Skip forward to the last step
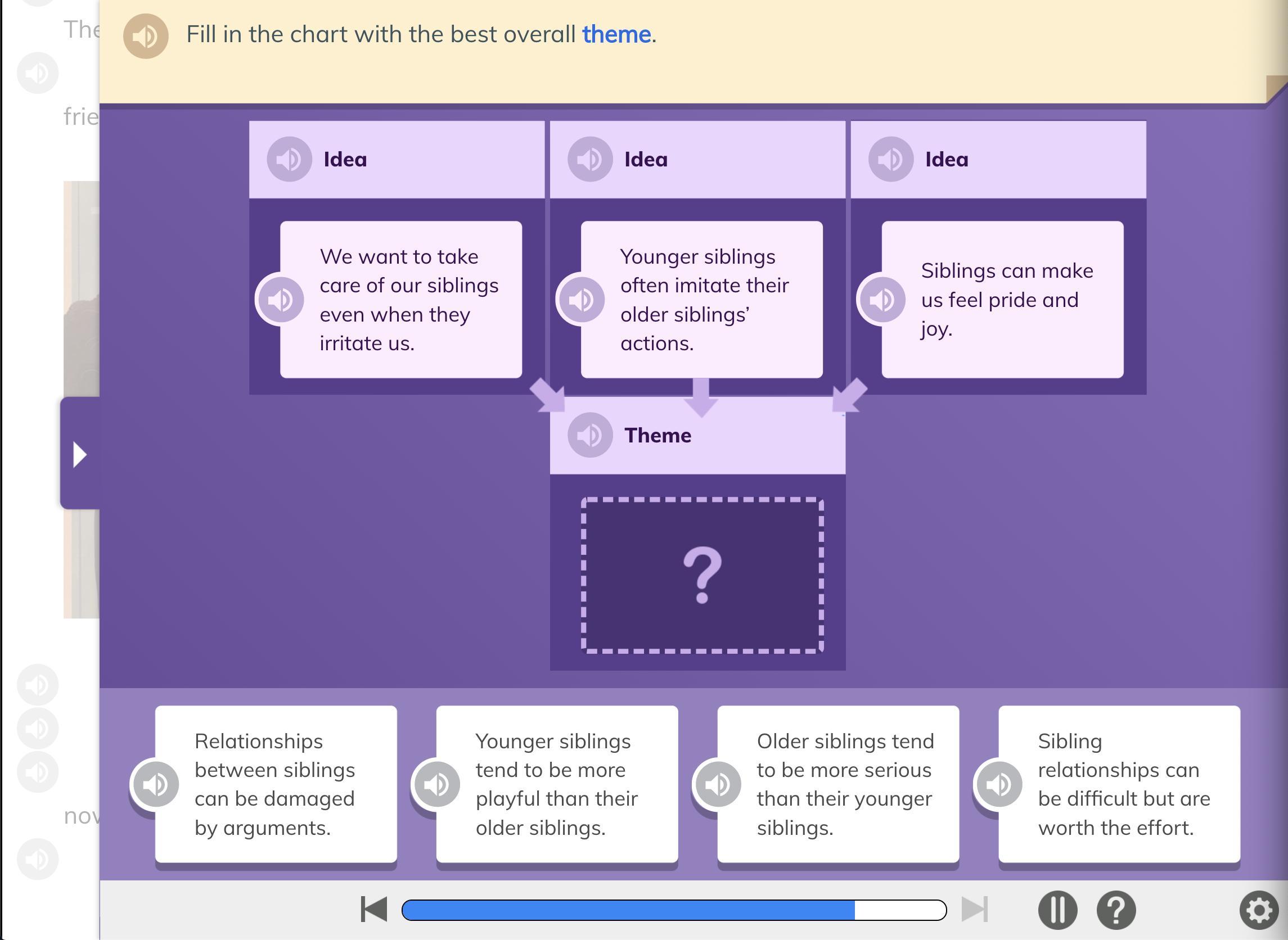Screen dimensions: 1288x940 (x=974, y=909)
